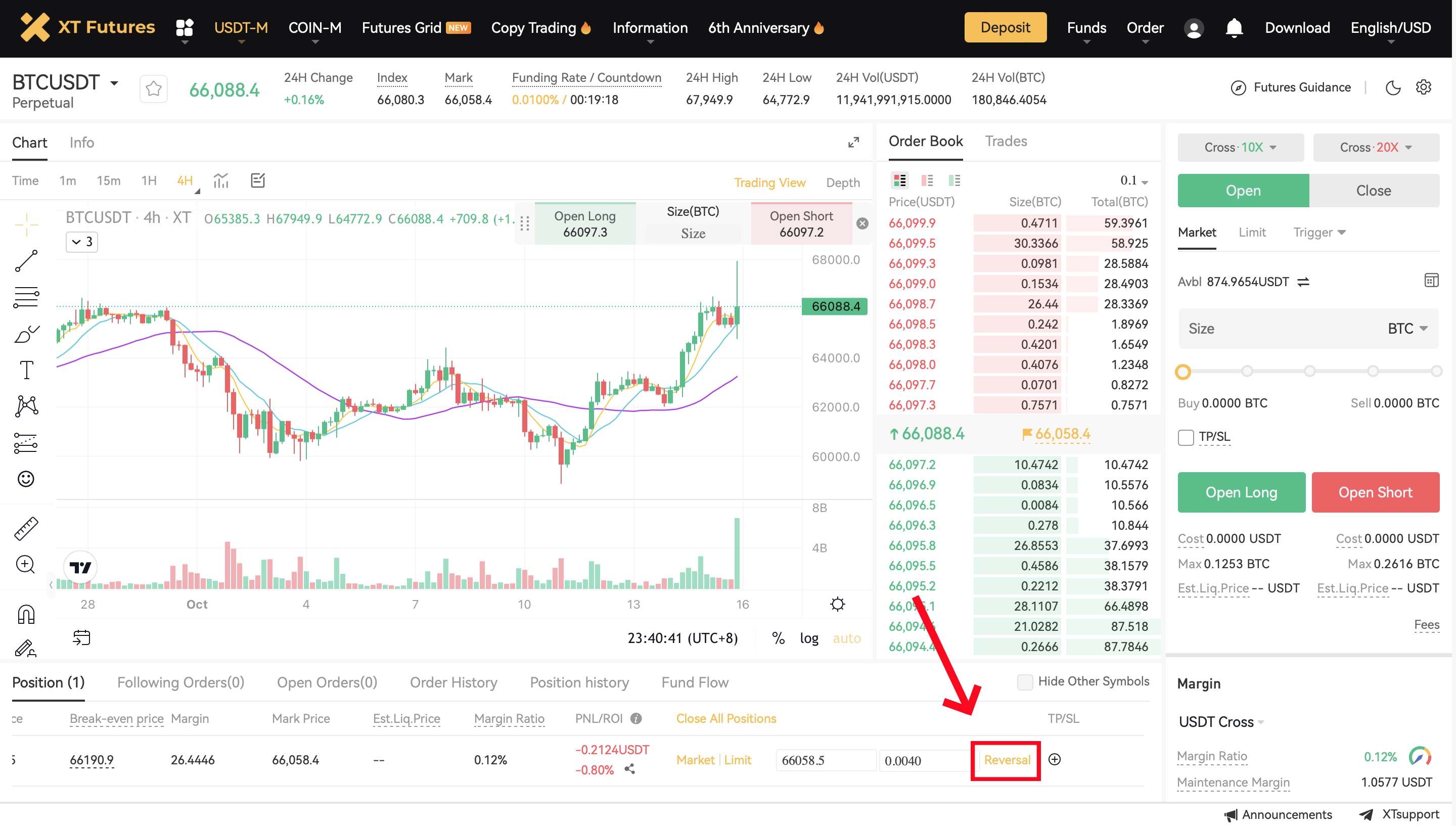
Task: Open order book 0.1 precision dropdown
Action: [1134, 181]
